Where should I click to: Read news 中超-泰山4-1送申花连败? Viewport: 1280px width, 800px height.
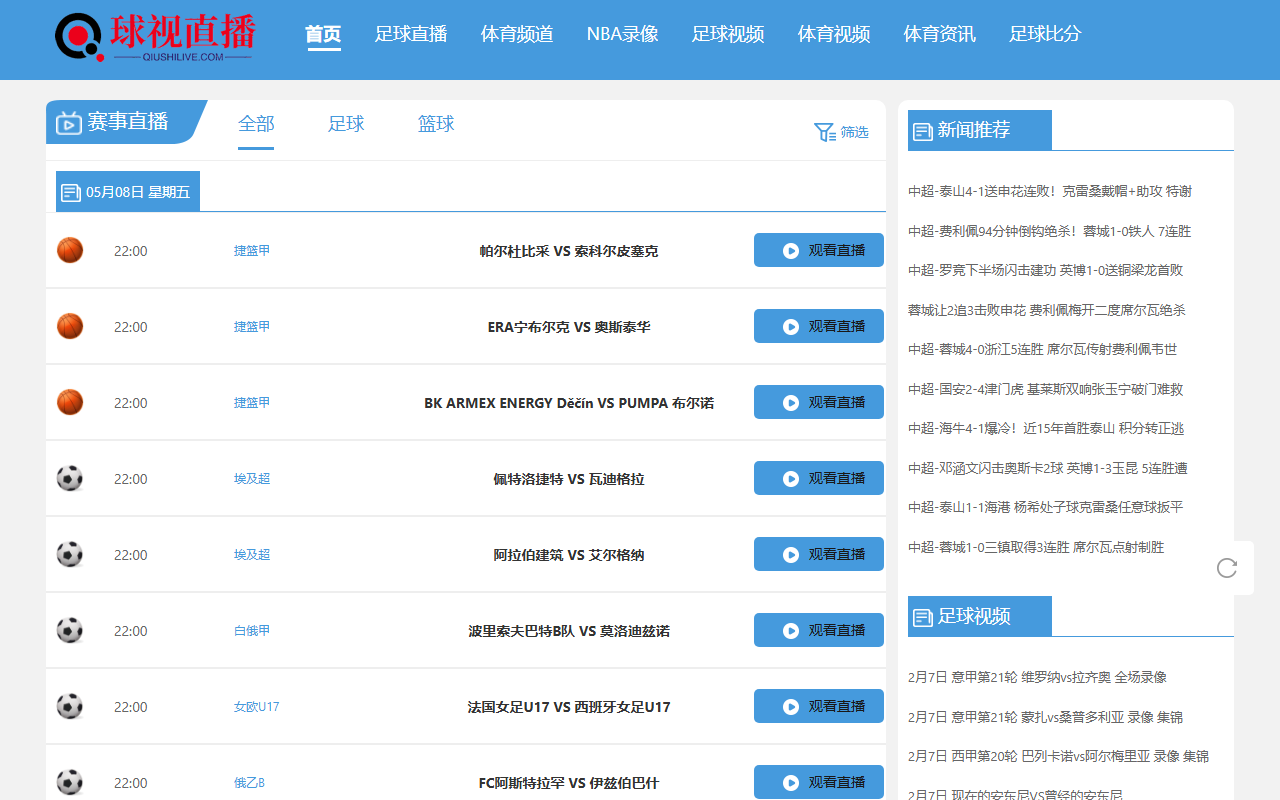[x=1050, y=191]
